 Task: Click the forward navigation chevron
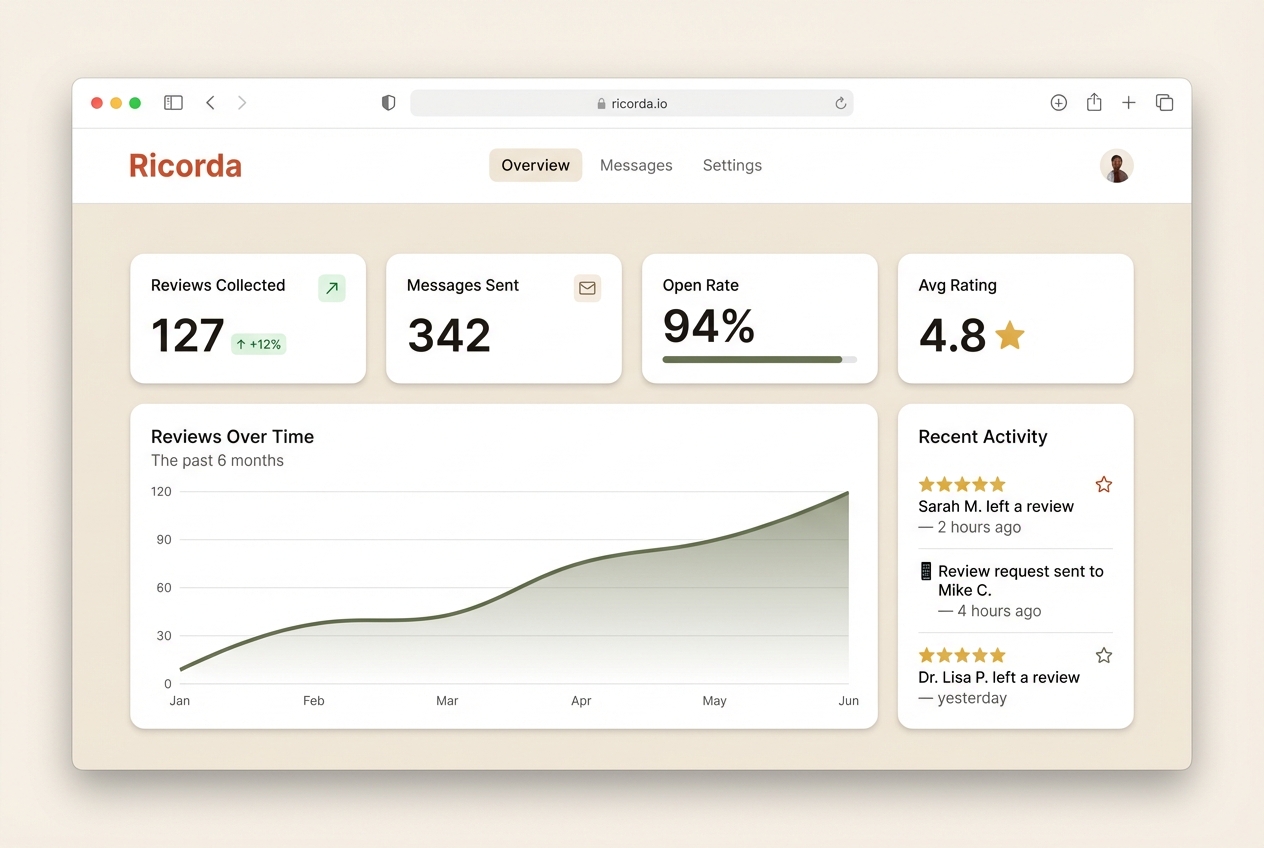tap(242, 102)
